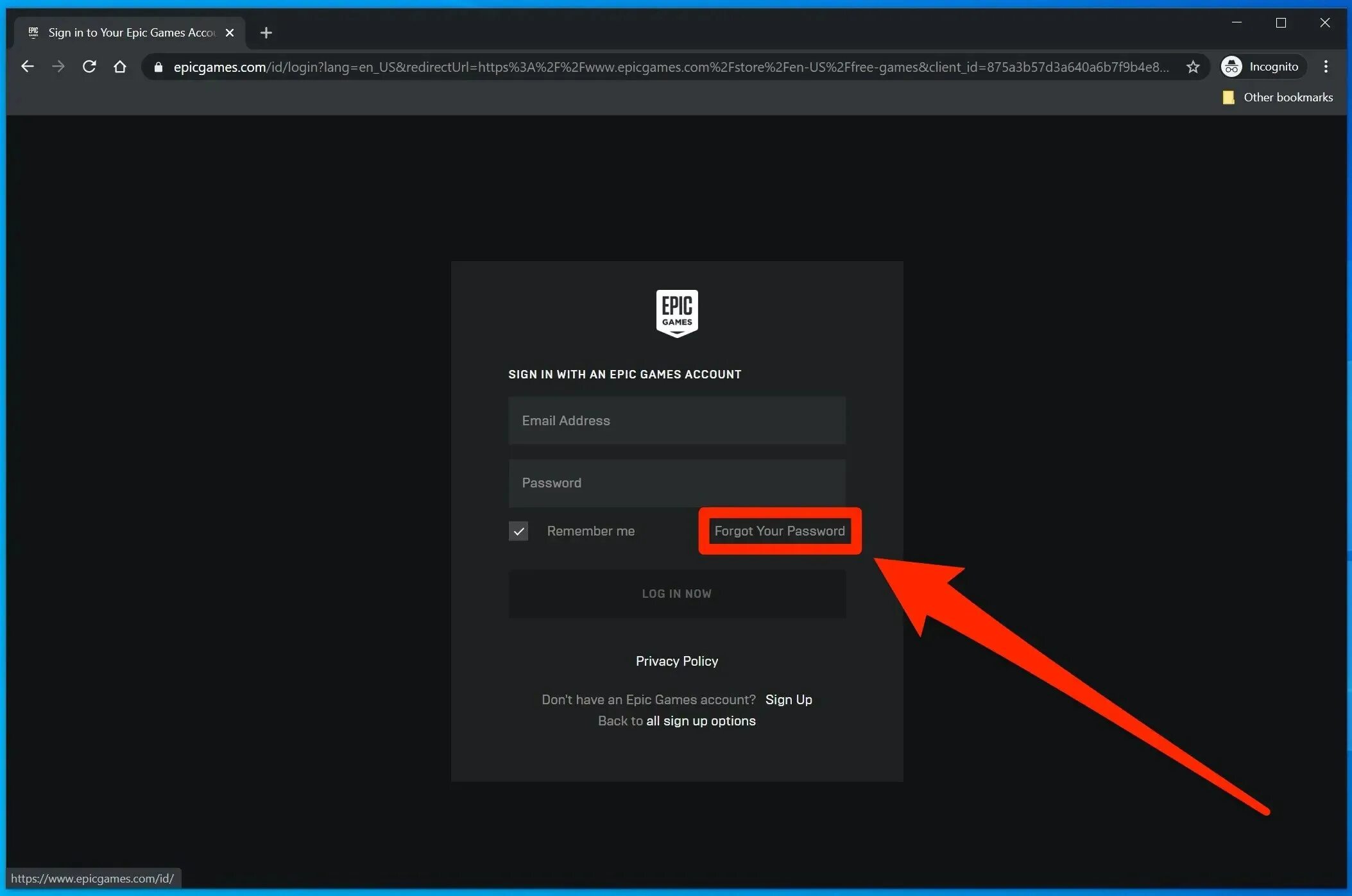1352x896 pixels.
Task: Click the LOG IN NOW button
Action: [x=677, y=593]
